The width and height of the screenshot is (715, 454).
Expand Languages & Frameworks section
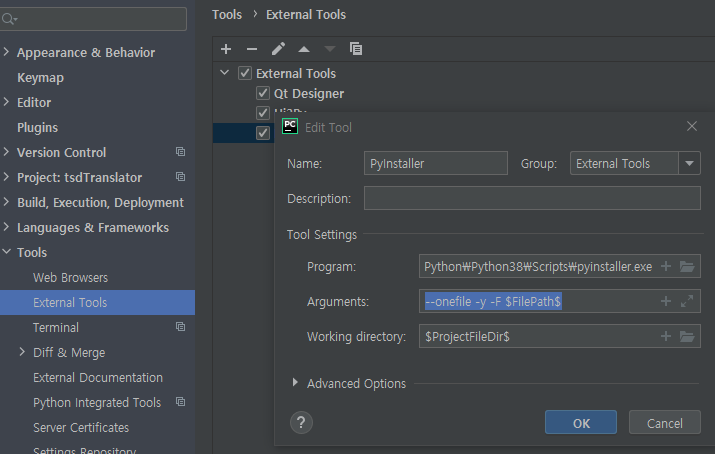tap(6, 227)
